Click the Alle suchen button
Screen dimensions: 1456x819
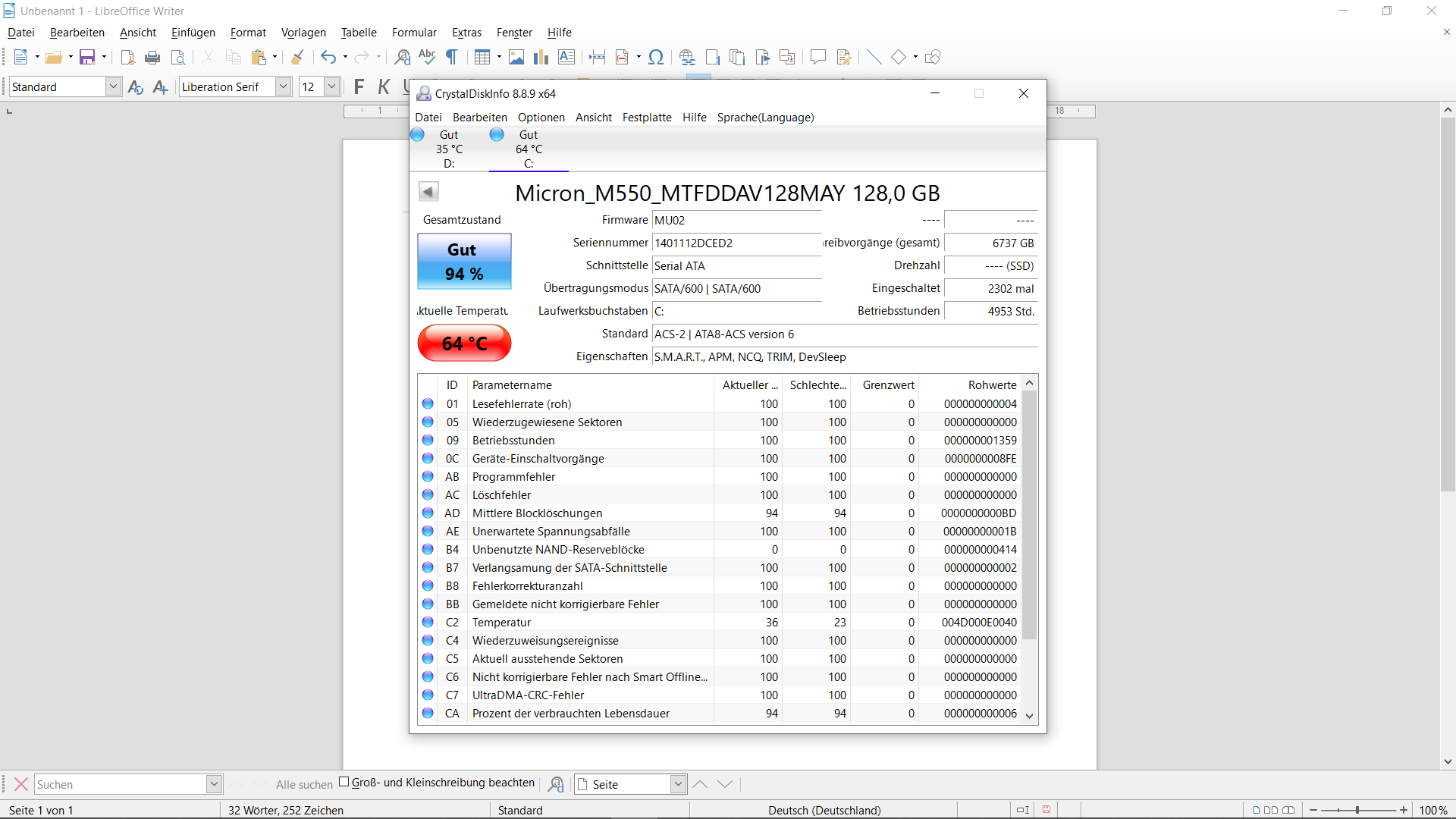pyautogui.click(x=304, y=785)
